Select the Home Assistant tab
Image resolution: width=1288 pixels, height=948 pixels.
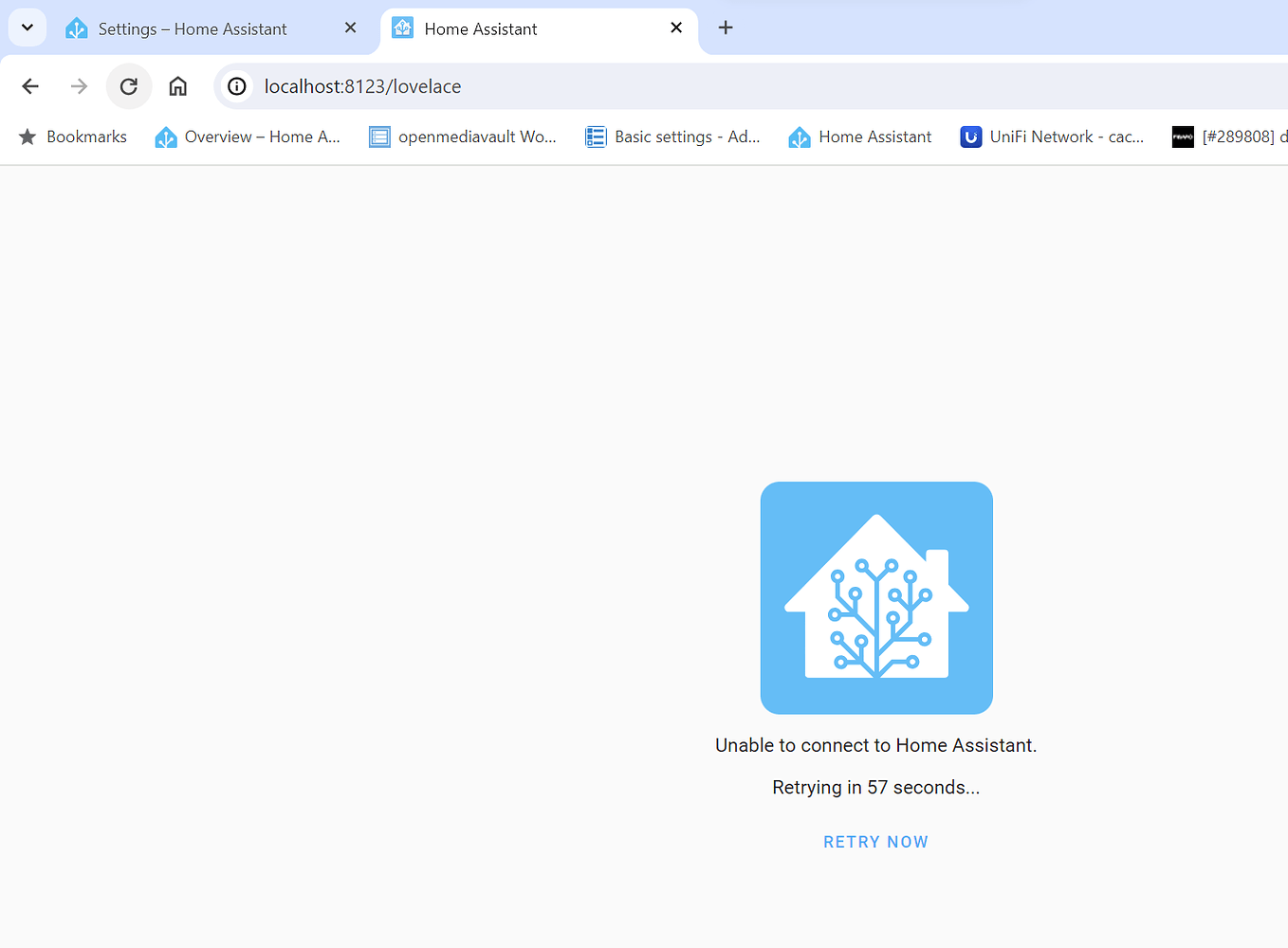512,28
